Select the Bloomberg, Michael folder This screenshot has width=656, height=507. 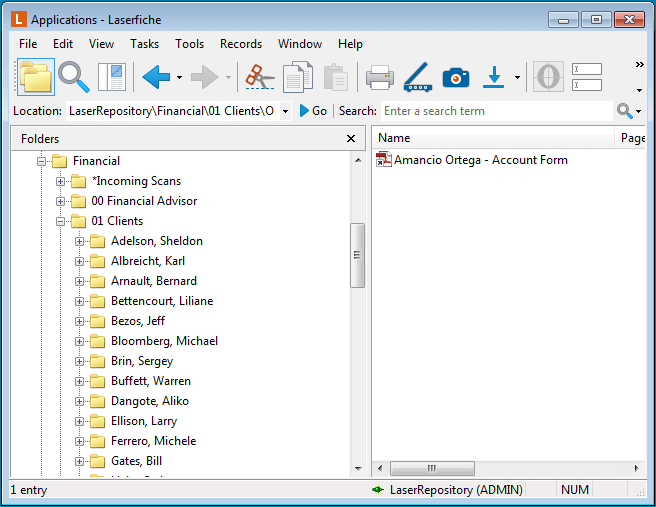(x=164, y=341)
